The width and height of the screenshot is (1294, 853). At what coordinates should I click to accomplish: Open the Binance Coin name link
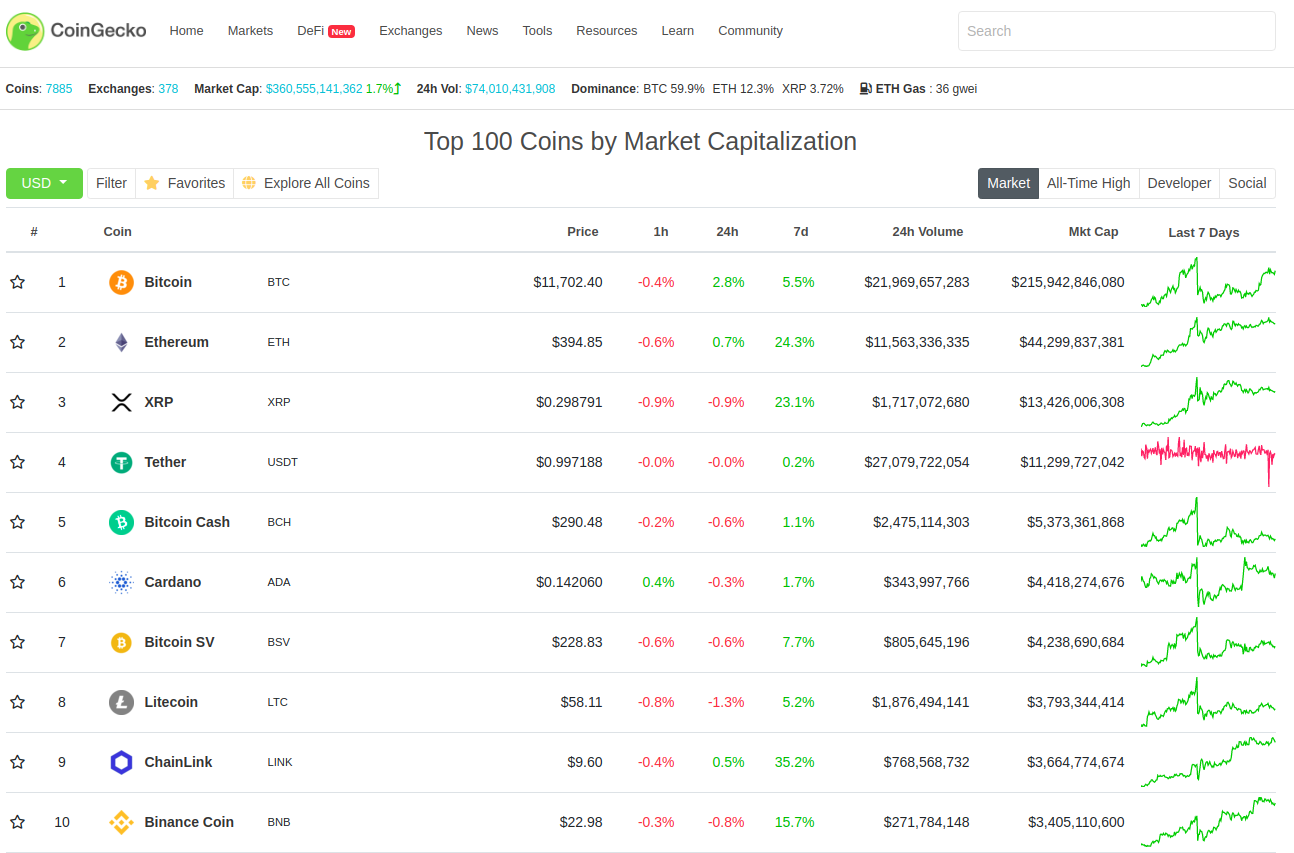click(x=189, y=822)
